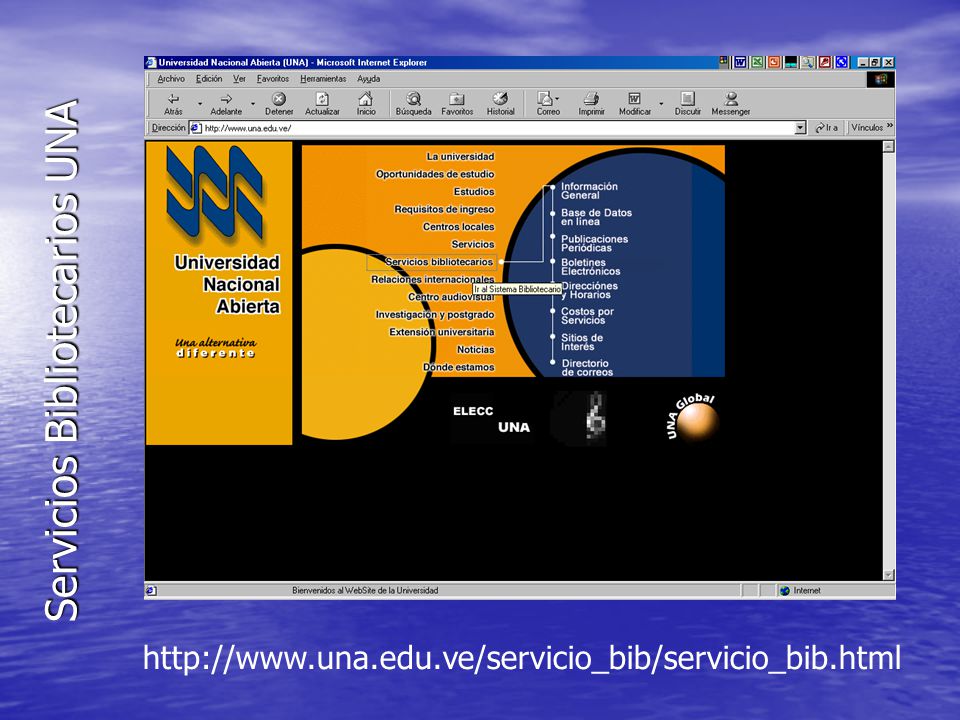Click the address field with una.edu.ve URL
960x720 pixels.
coord(497,128)
